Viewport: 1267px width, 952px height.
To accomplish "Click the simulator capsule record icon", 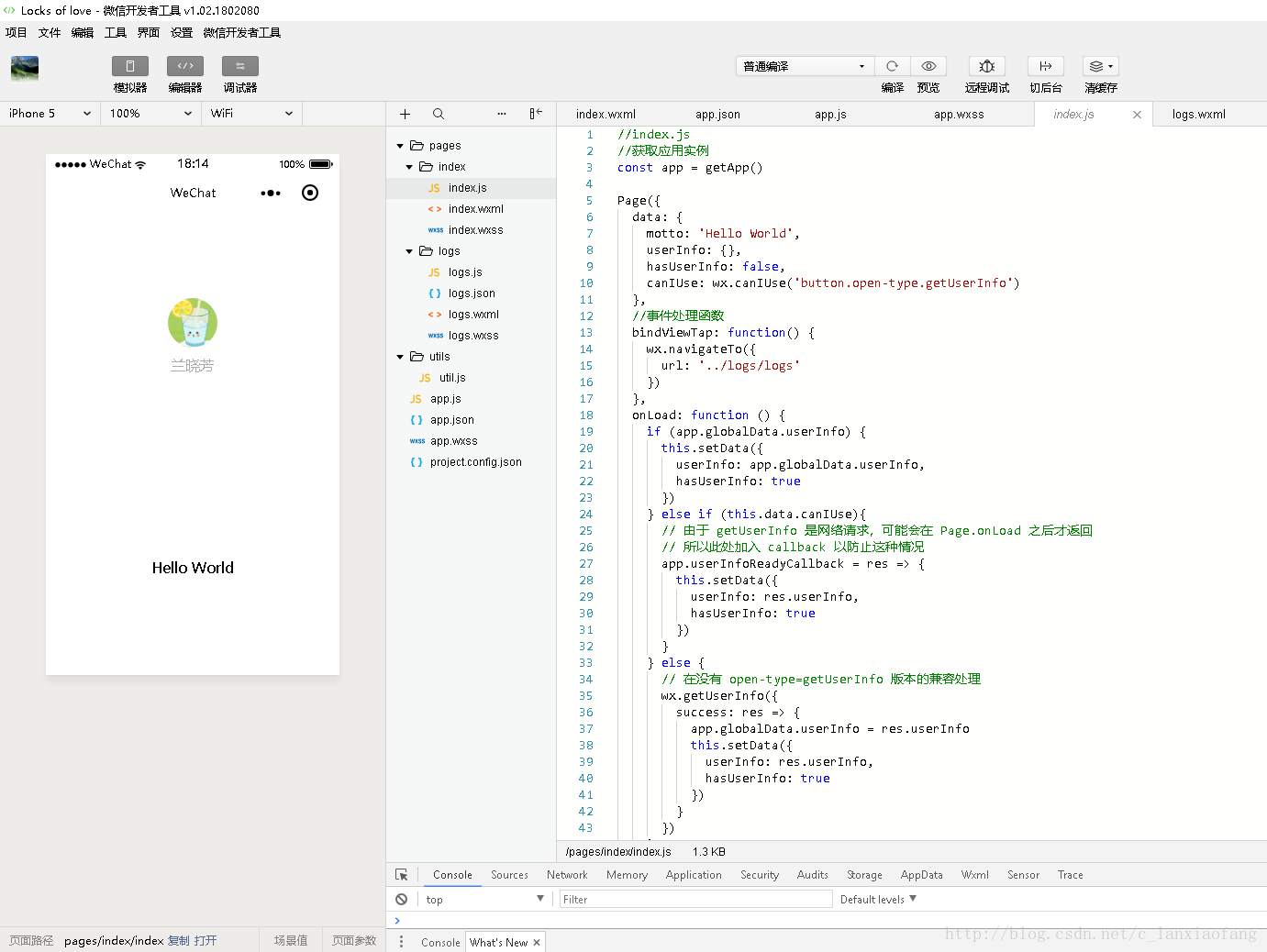I will pos(310,193).
